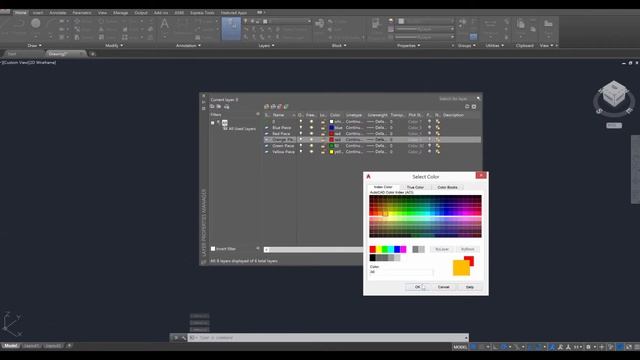
Task: Click the Paste icon in Clipboard panel
Action: coord(521,24)
